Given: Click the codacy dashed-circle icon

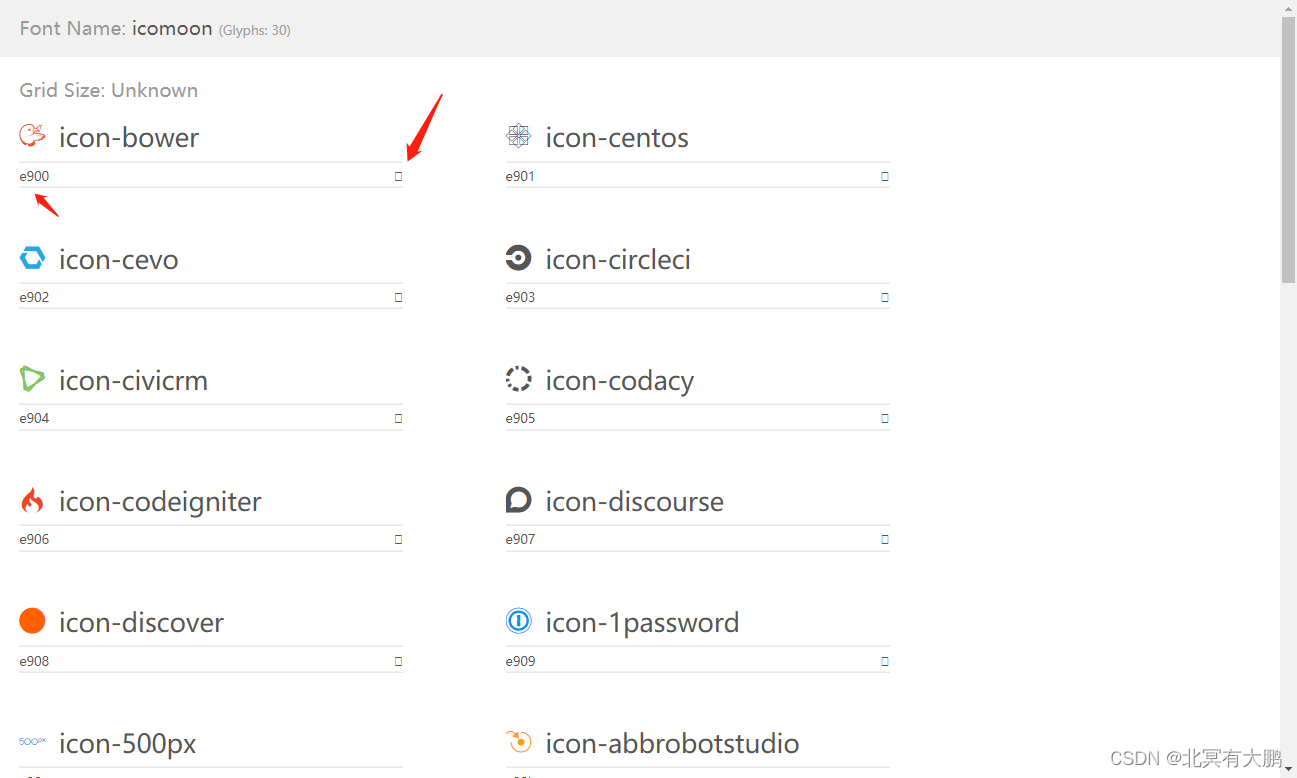Looking at the screenshot, I should [518, 380].
